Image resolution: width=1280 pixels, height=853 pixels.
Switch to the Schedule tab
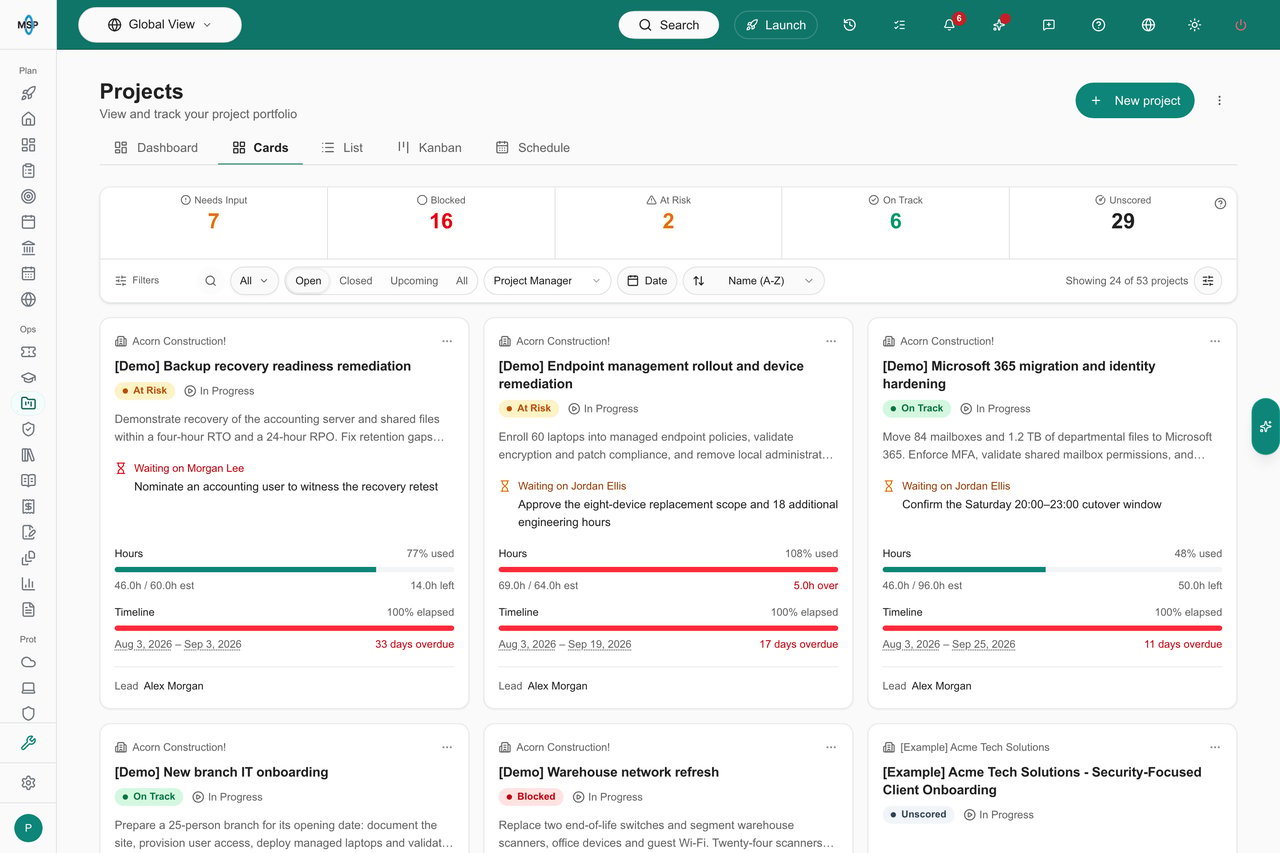click(533, 148)
